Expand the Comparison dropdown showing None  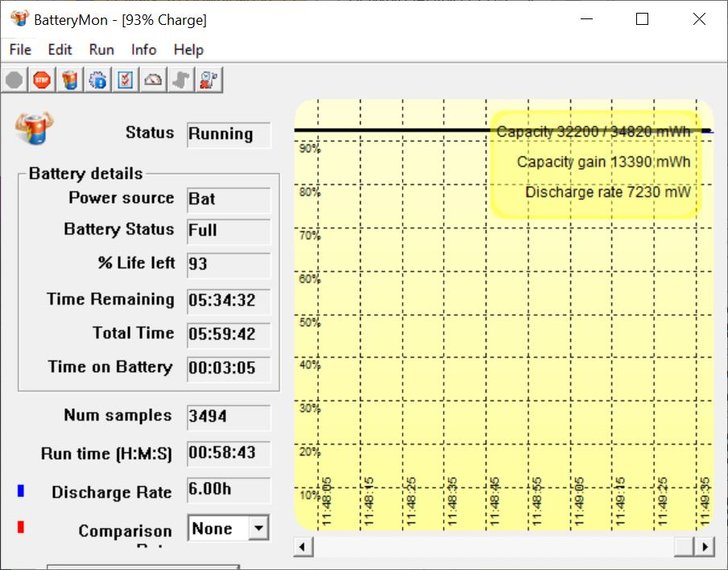[x=259, y=528]
